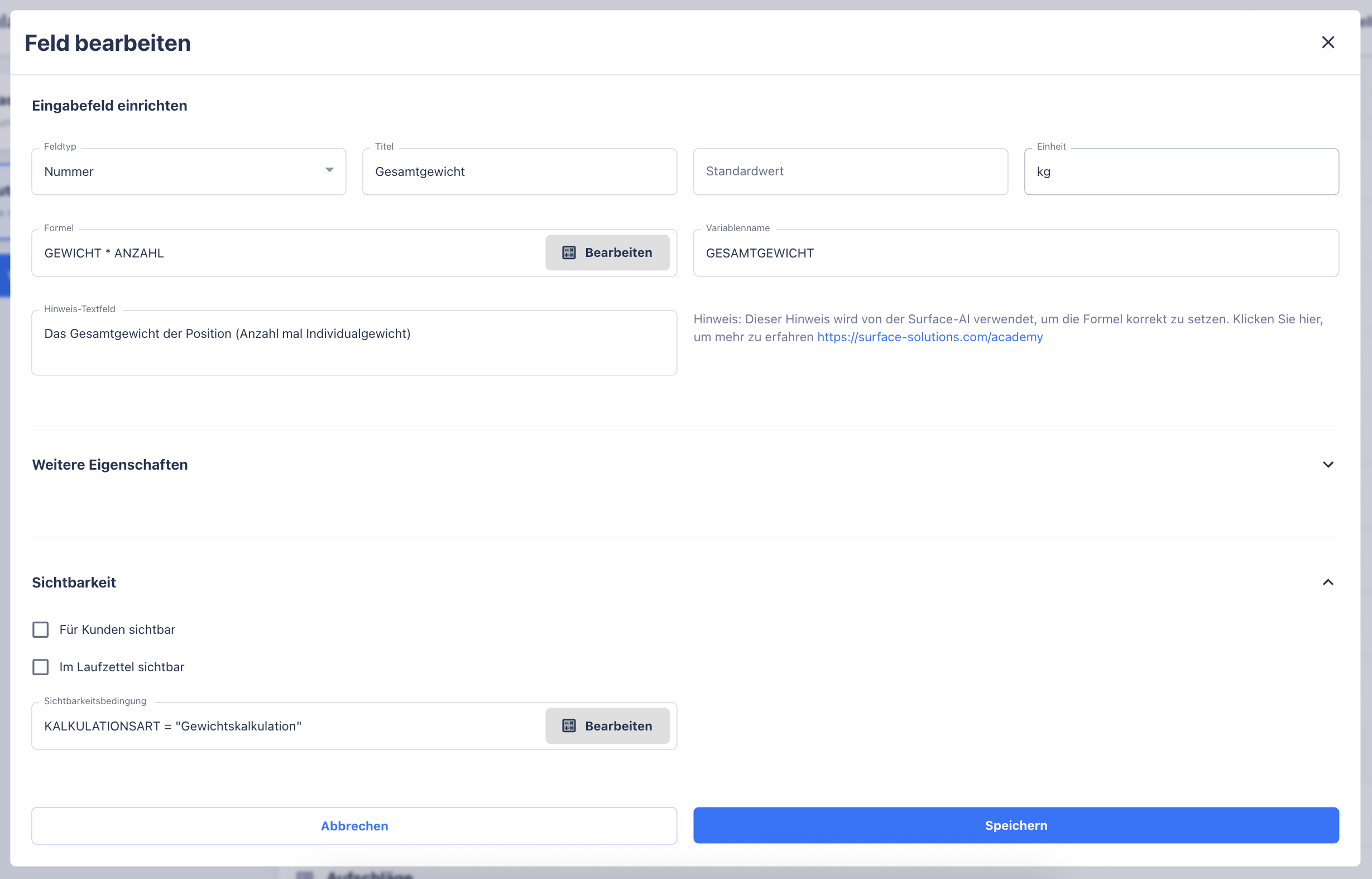Click Bearbeiten button for Sichtbarkeitsbedingung

(607, 725)
